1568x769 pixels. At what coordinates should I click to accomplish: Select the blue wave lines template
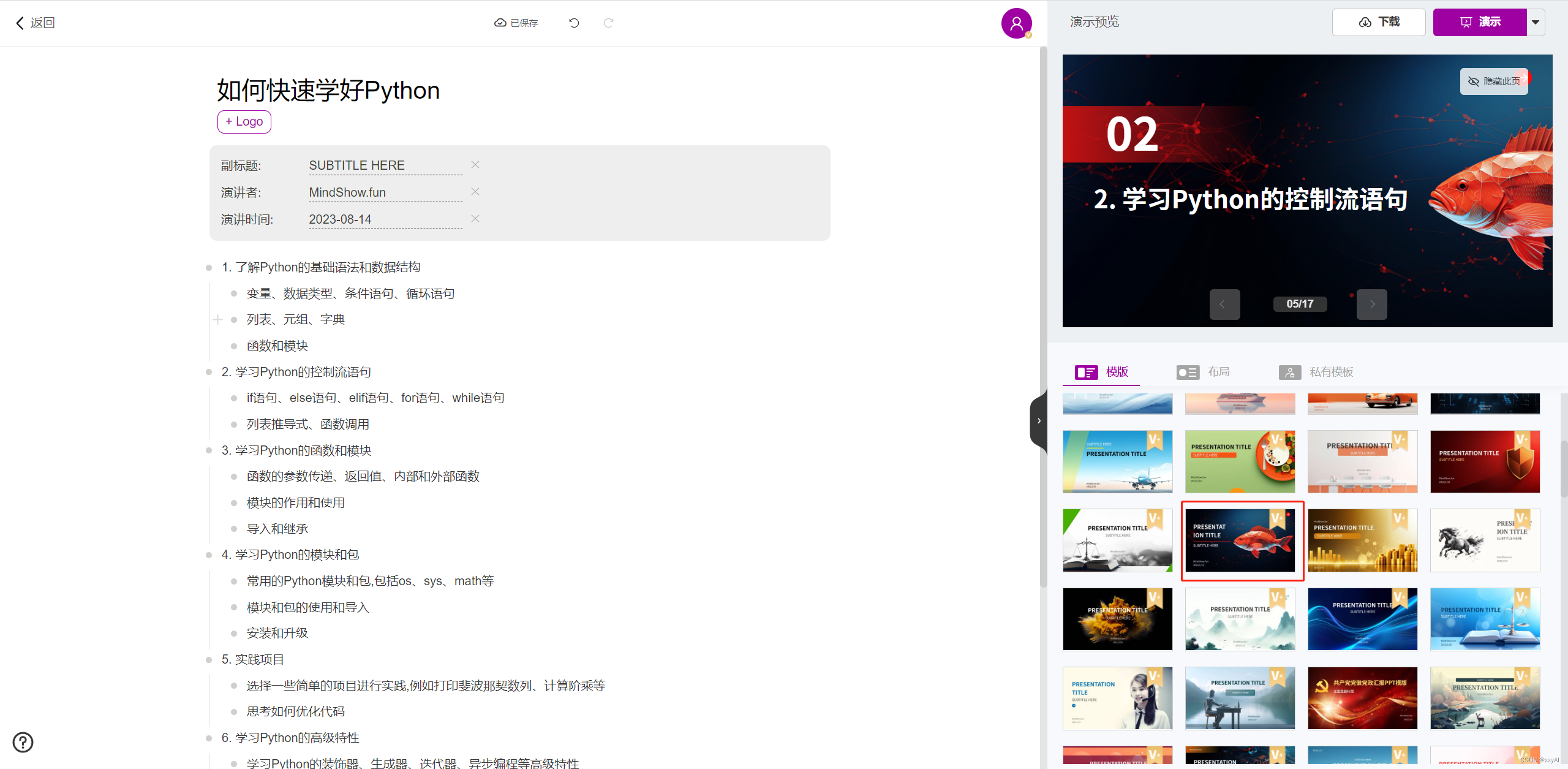[x=1363, y=619]
